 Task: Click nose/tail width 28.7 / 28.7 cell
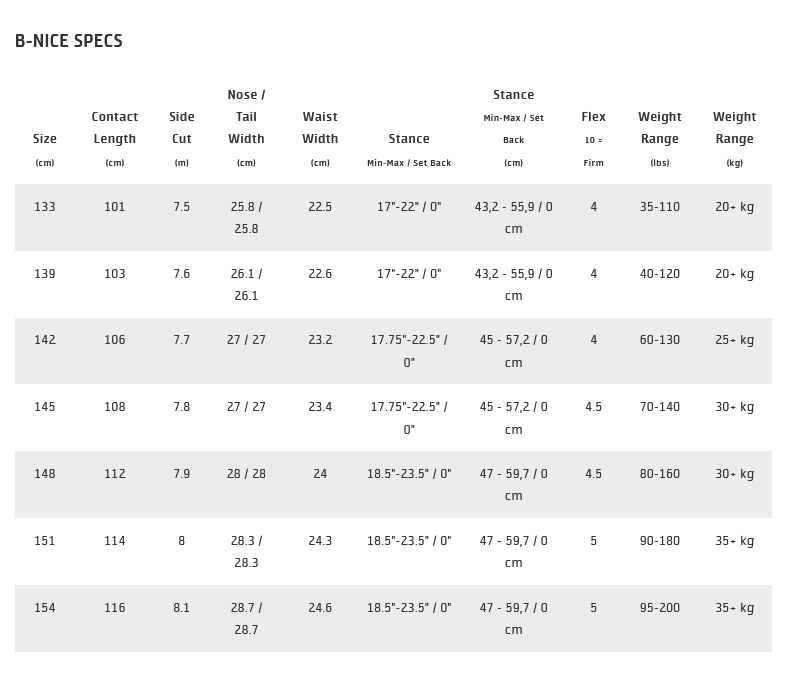click(x=246, y=619)
